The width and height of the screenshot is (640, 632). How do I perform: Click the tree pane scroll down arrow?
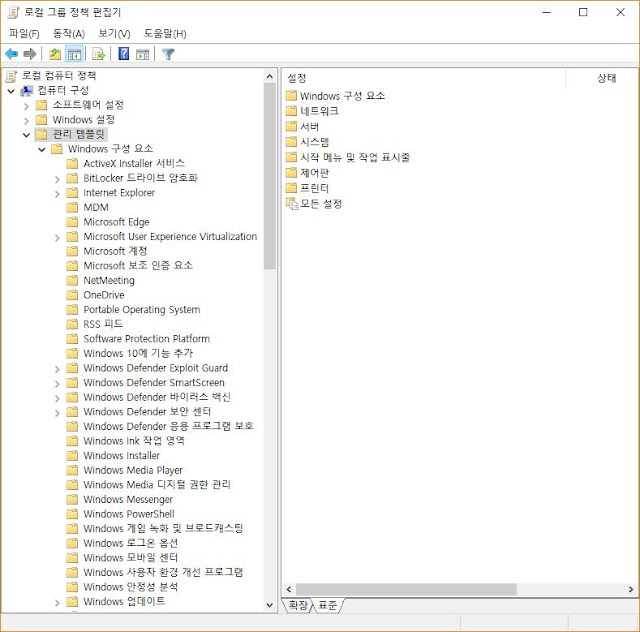[x=269, y=605]
